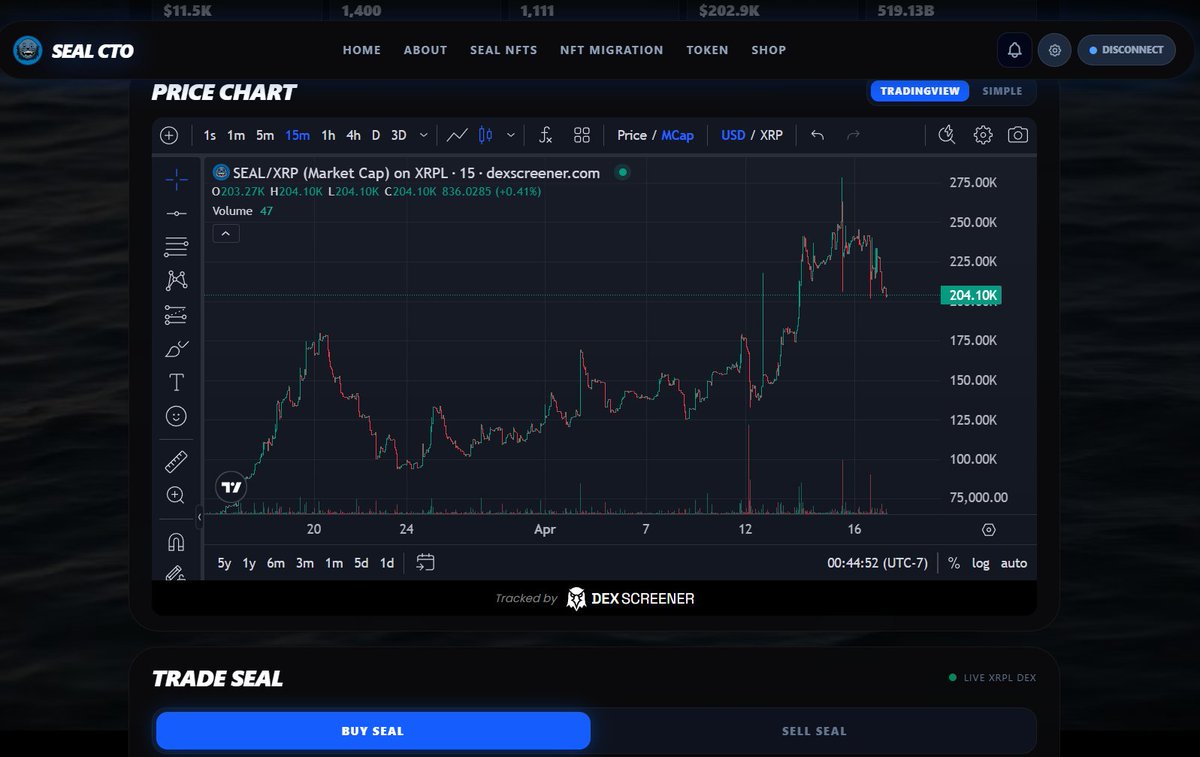
Task: Select the text annotation tool
Action: [x=175, y=382]
